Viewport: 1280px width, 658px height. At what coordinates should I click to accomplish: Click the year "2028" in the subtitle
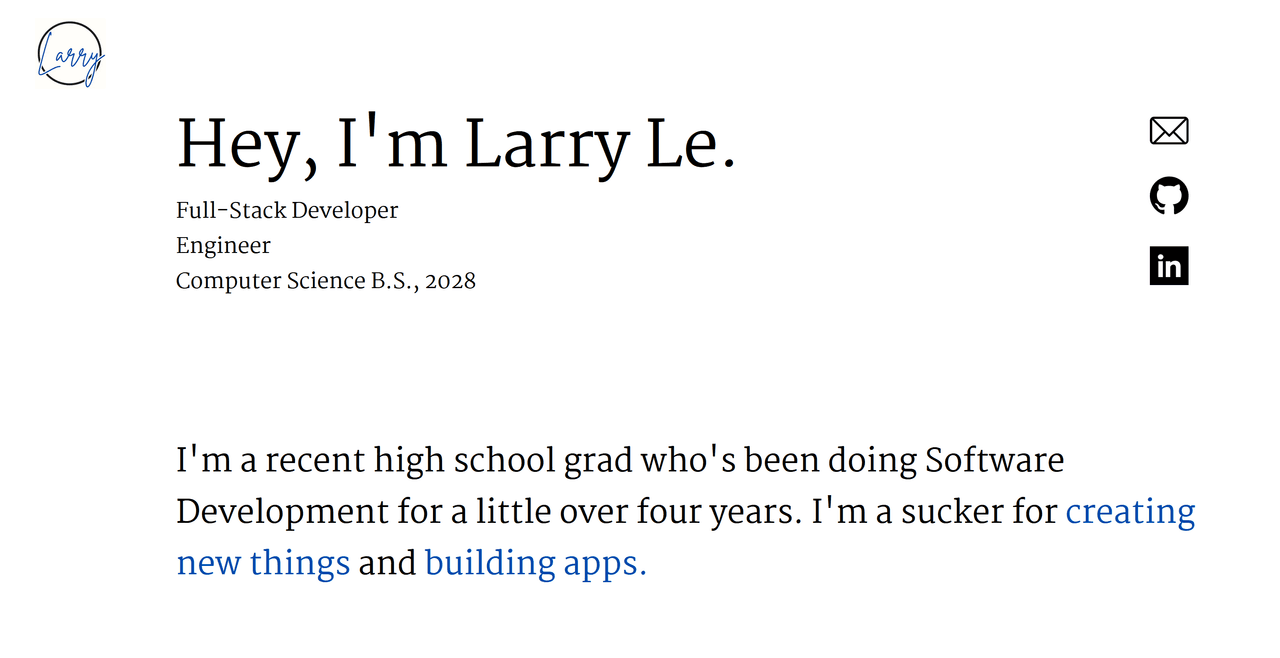coord(450,281)
